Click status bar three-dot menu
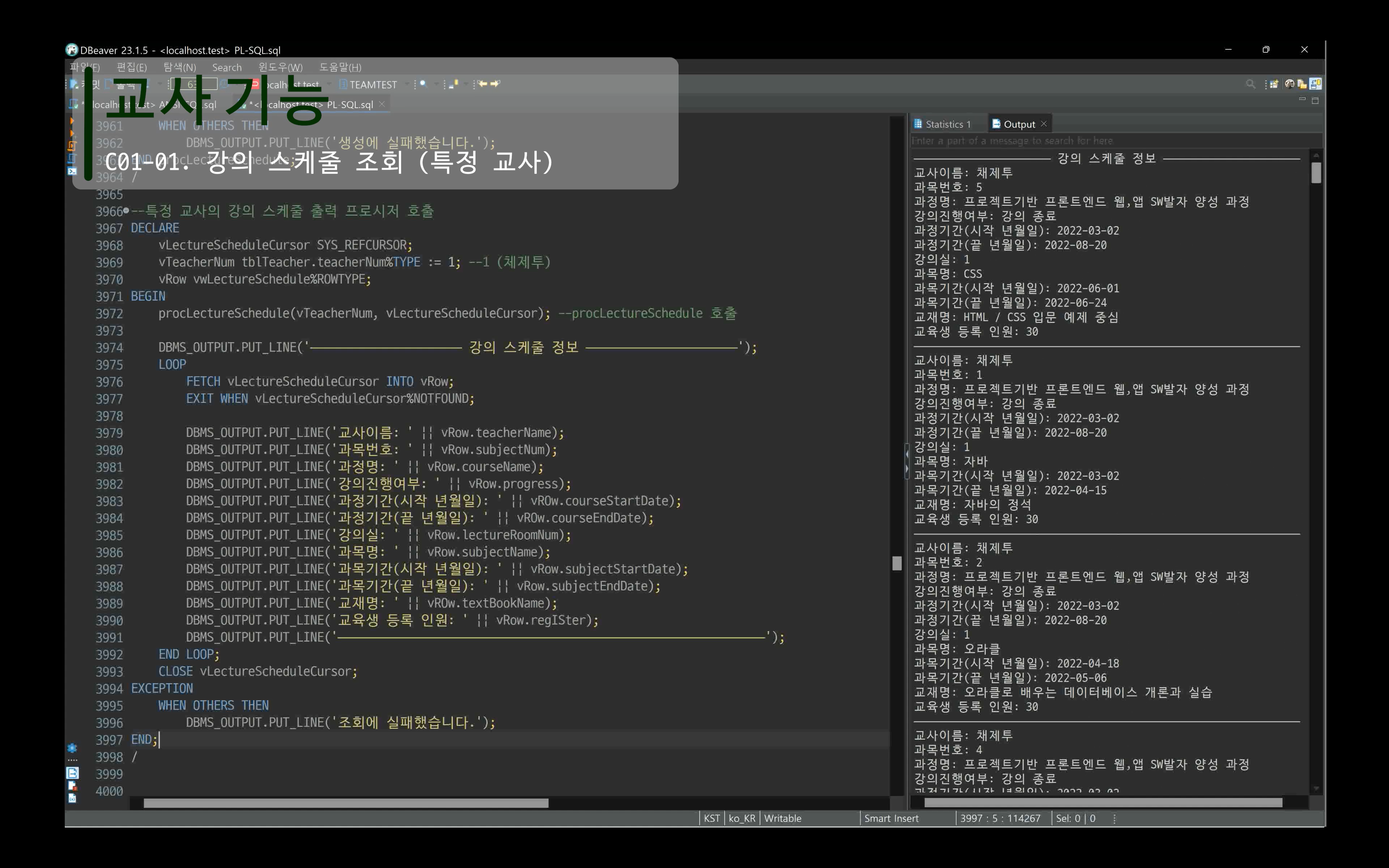 tap(1114, 818)
